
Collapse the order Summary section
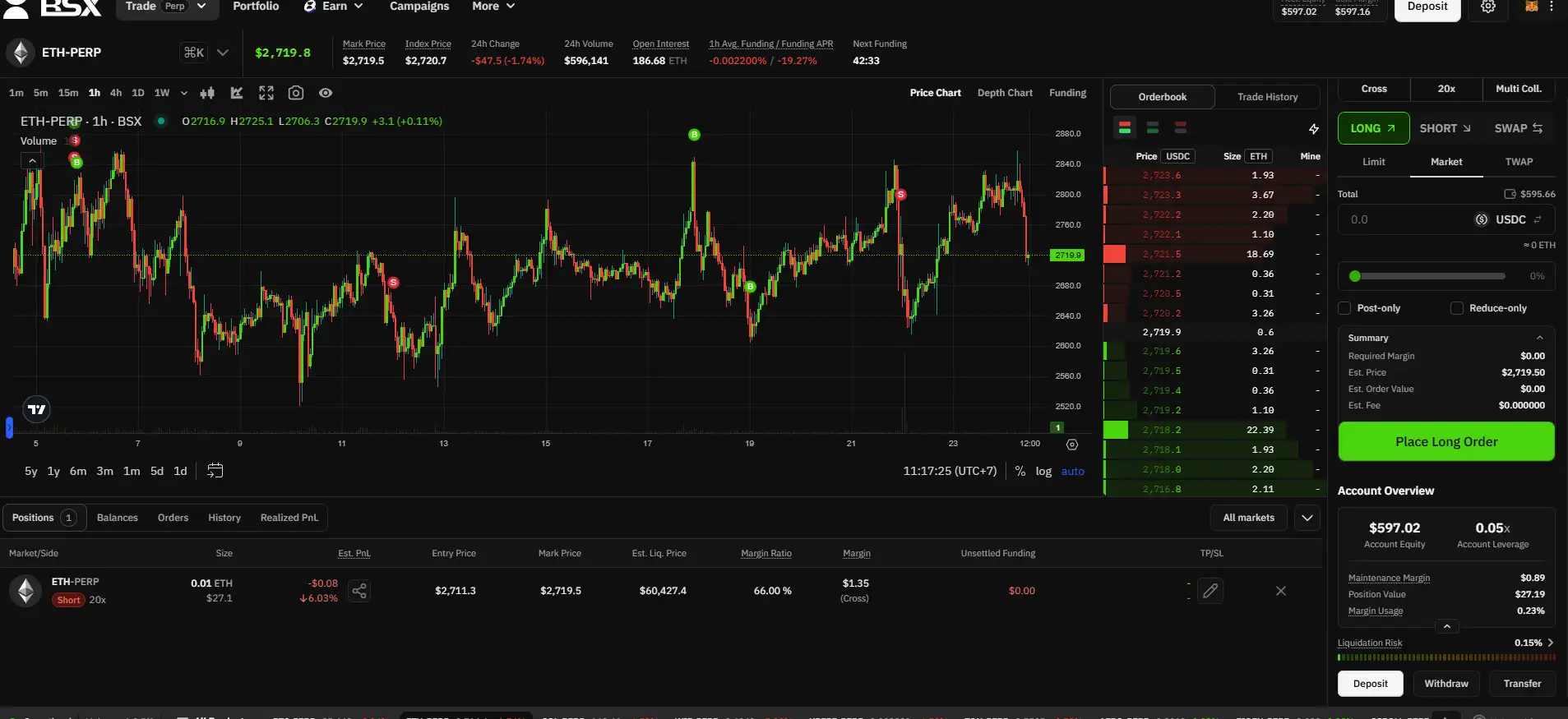1539,338
